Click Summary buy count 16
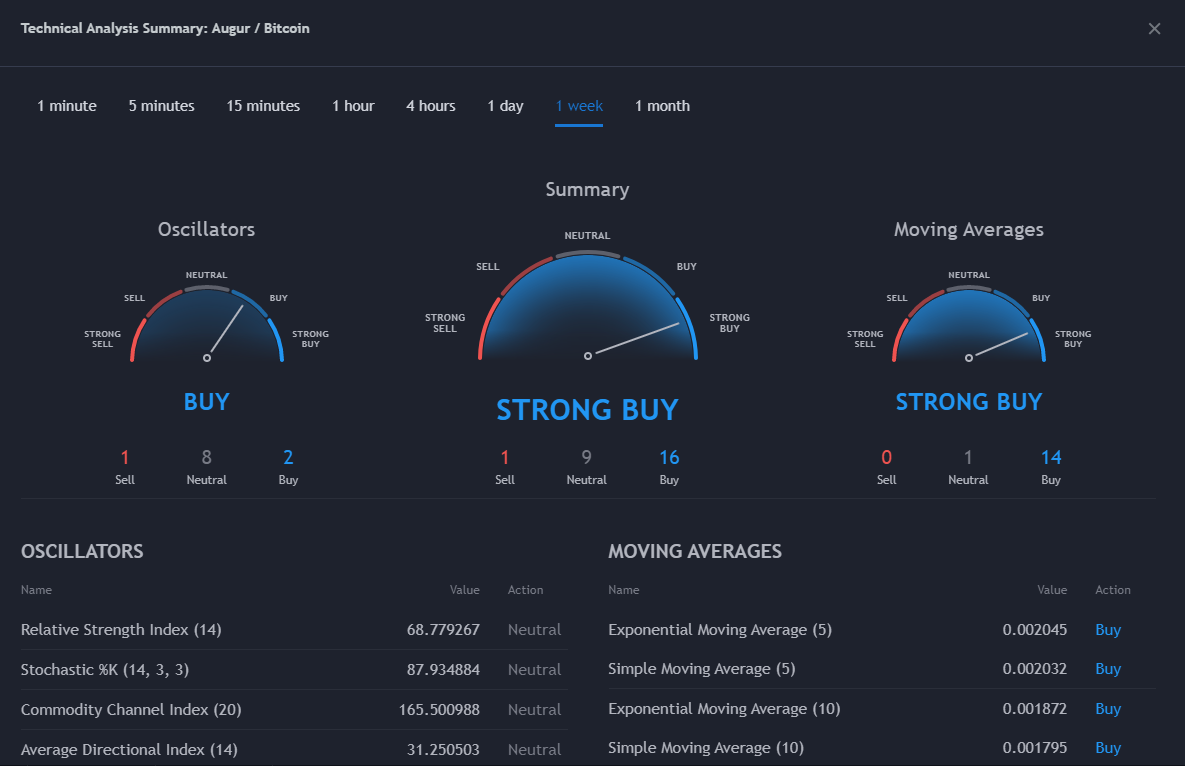 point(669,457)
